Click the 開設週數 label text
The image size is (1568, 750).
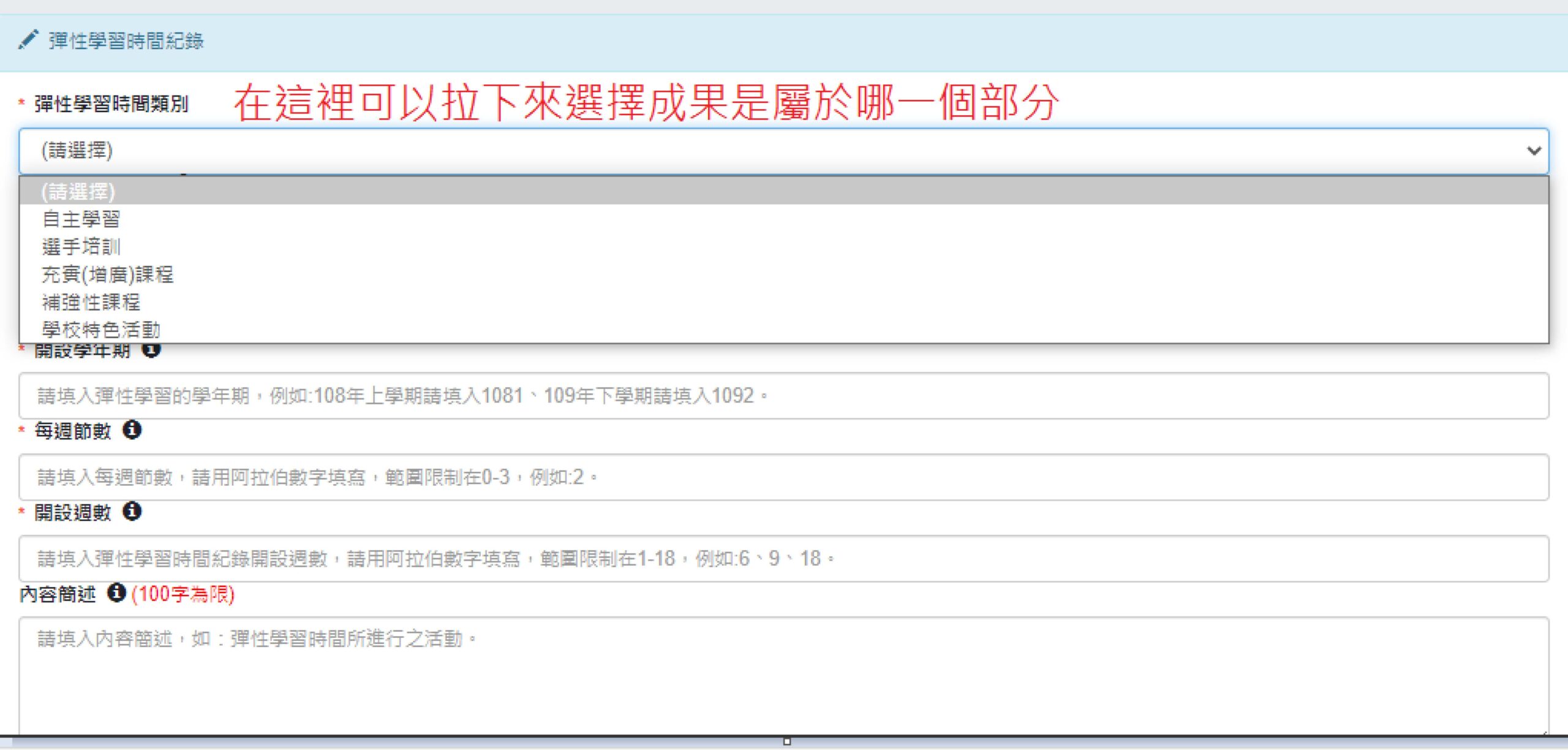click(72, 512)
